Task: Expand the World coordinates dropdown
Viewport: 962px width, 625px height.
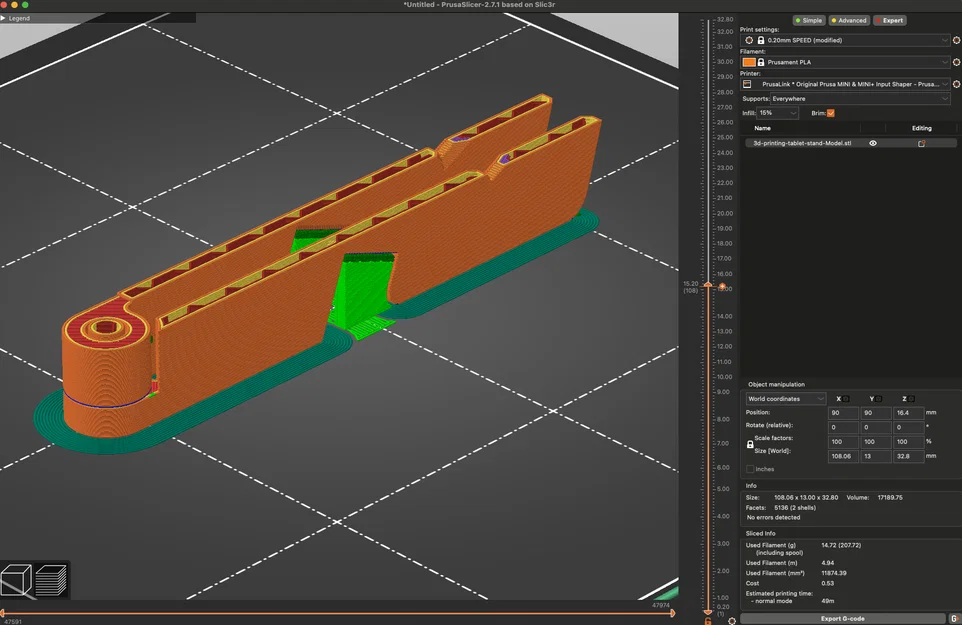Action: (785, 399)
